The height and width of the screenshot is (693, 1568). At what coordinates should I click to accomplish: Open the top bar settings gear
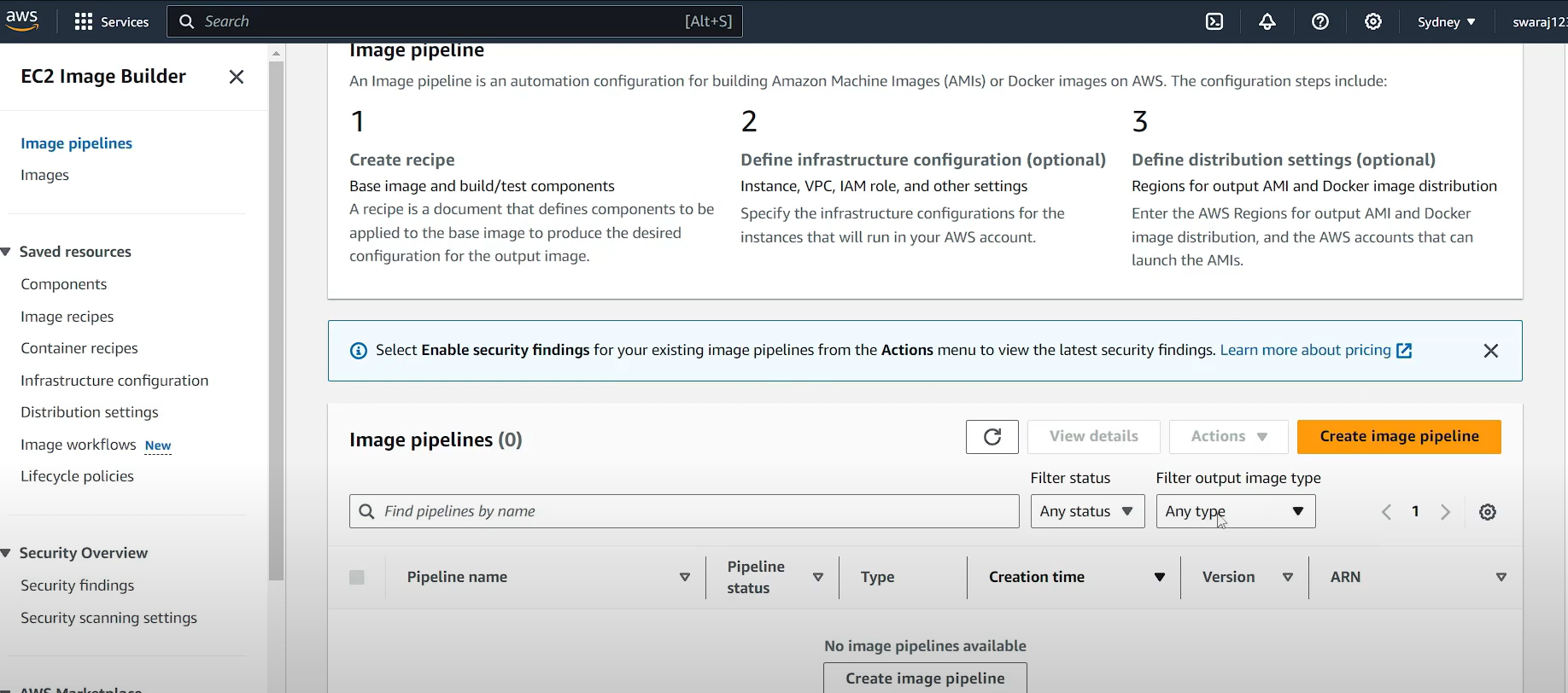pos(1373,21)
